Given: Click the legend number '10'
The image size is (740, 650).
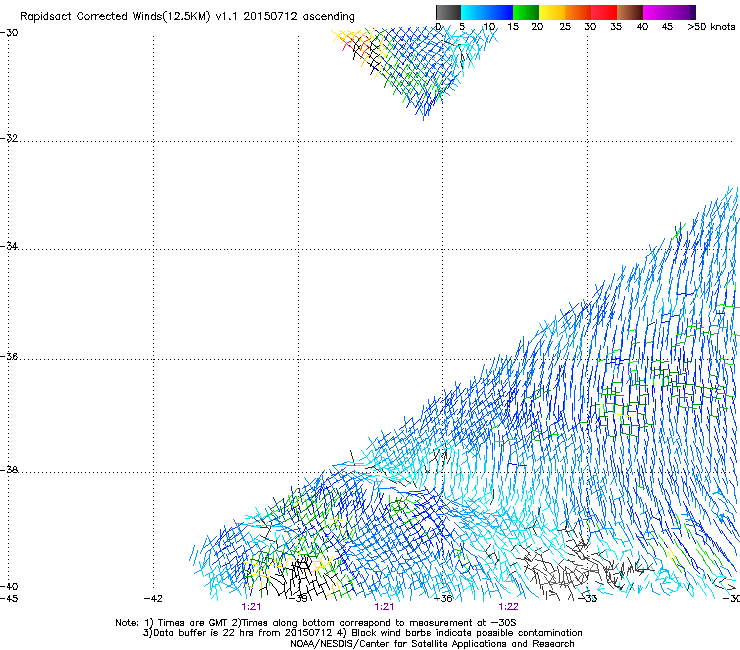Looking at the screenshot, I should click(489, 27).
